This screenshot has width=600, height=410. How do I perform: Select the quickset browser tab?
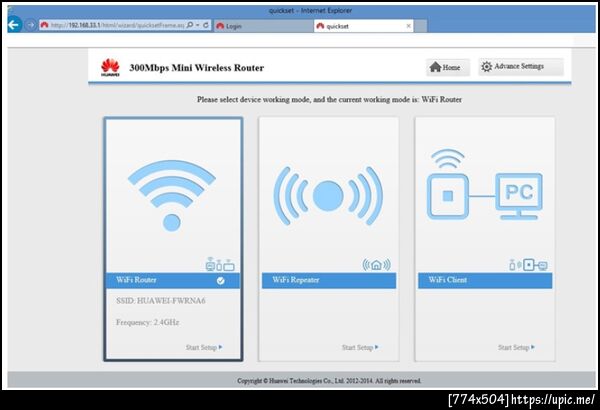364,26
